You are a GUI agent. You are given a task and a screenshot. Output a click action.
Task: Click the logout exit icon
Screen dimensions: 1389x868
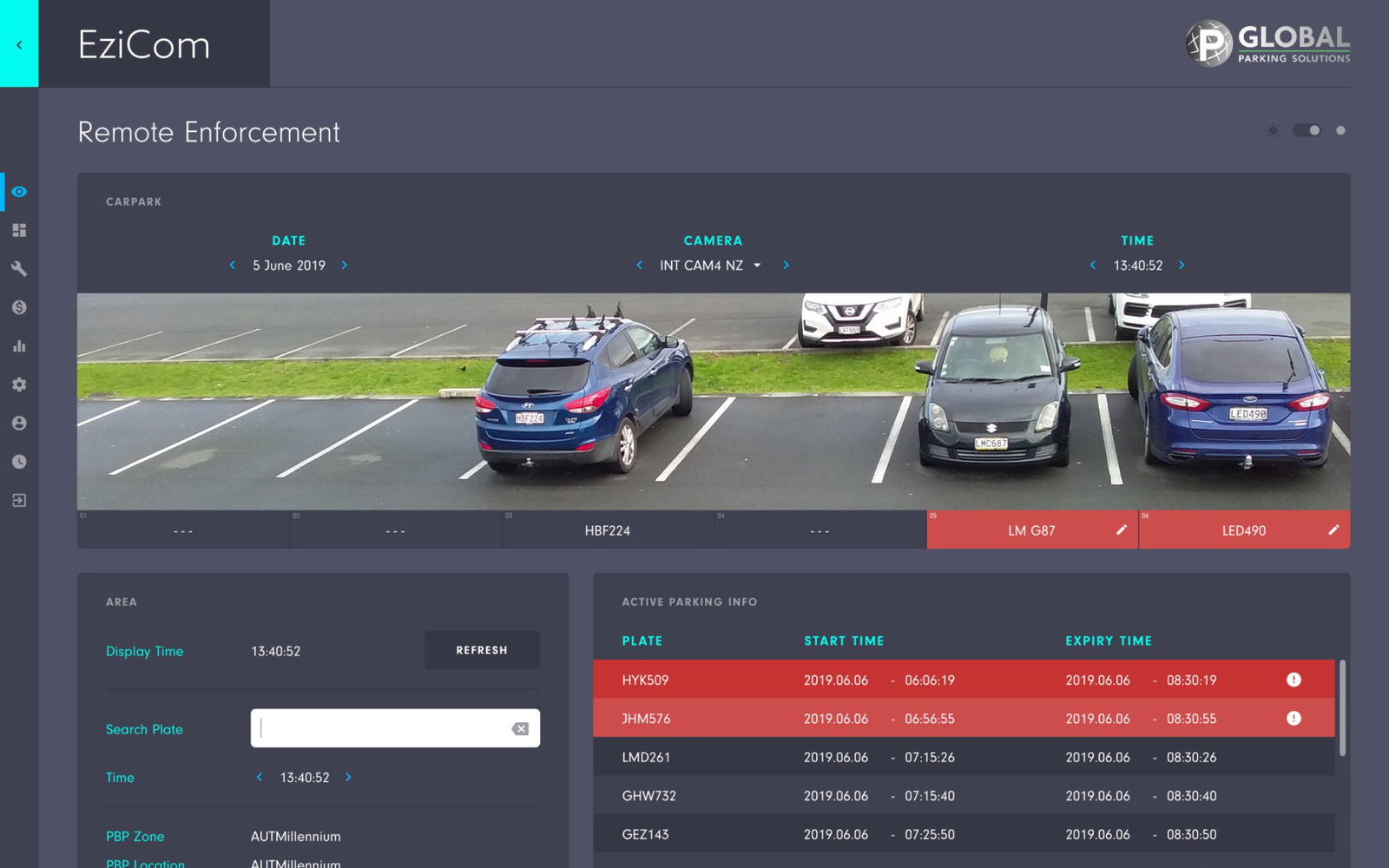(x=19, y=501)
